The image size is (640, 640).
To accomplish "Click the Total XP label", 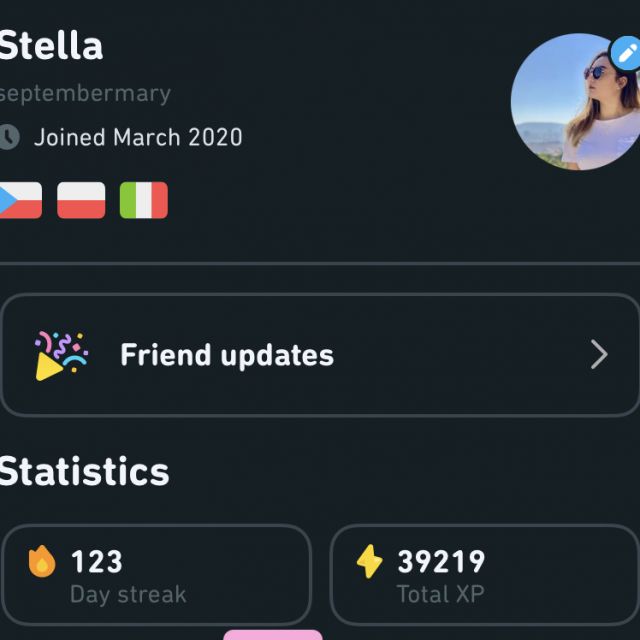I will coord(441,594).
